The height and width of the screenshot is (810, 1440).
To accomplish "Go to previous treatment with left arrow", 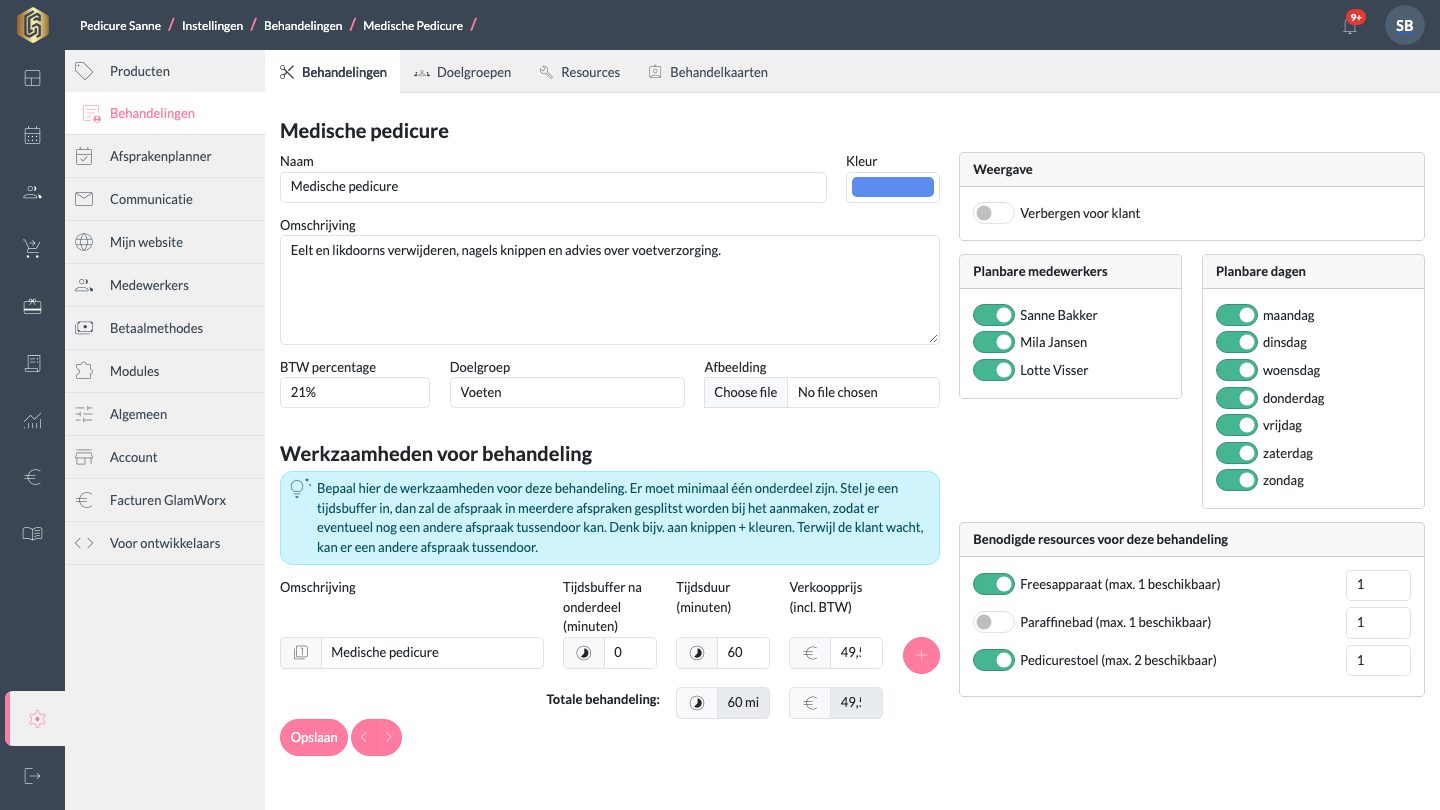I will pyautogui.click(x=364, y=738).
